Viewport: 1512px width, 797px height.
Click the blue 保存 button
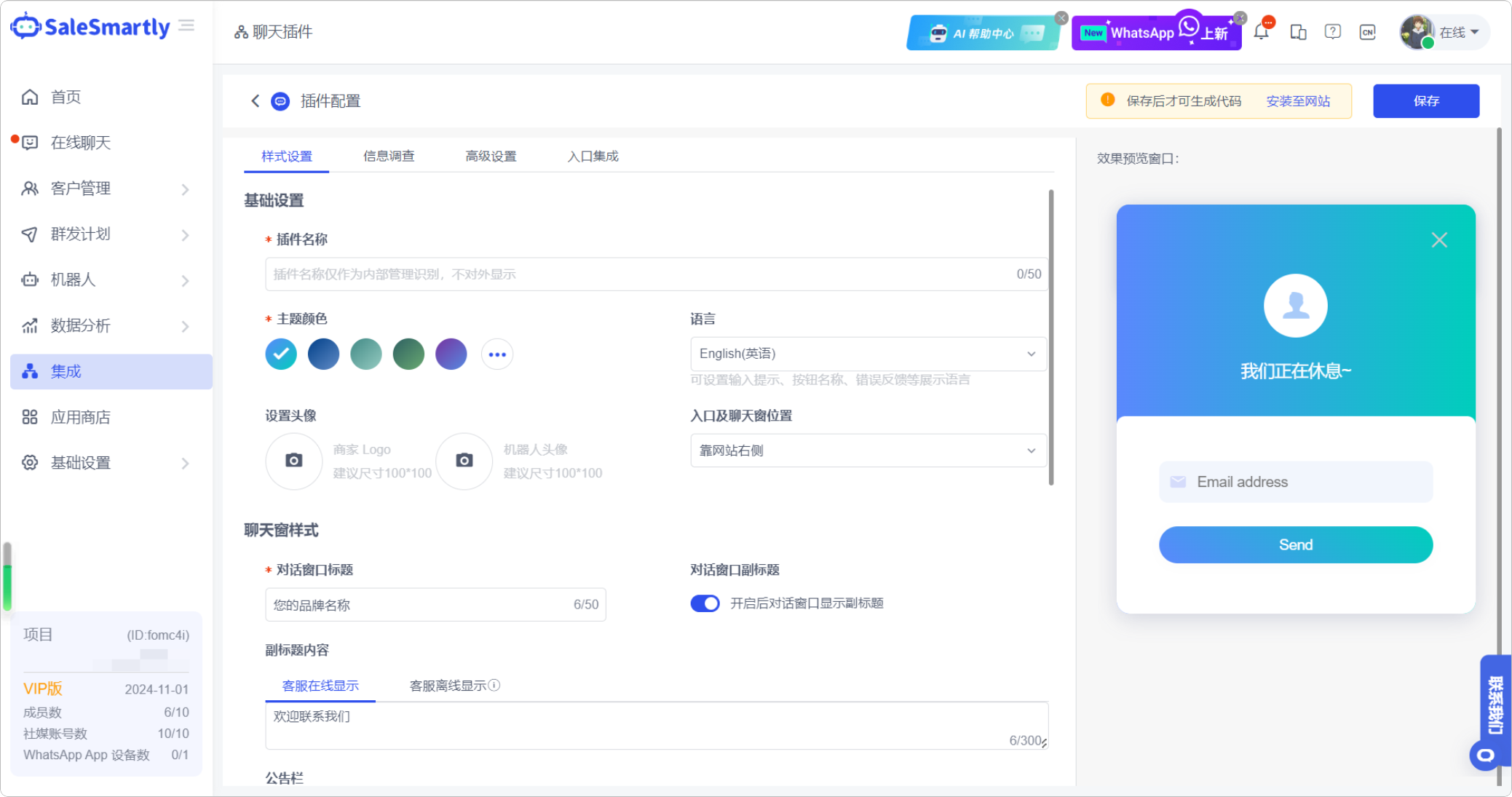(x=1425, y=101)
